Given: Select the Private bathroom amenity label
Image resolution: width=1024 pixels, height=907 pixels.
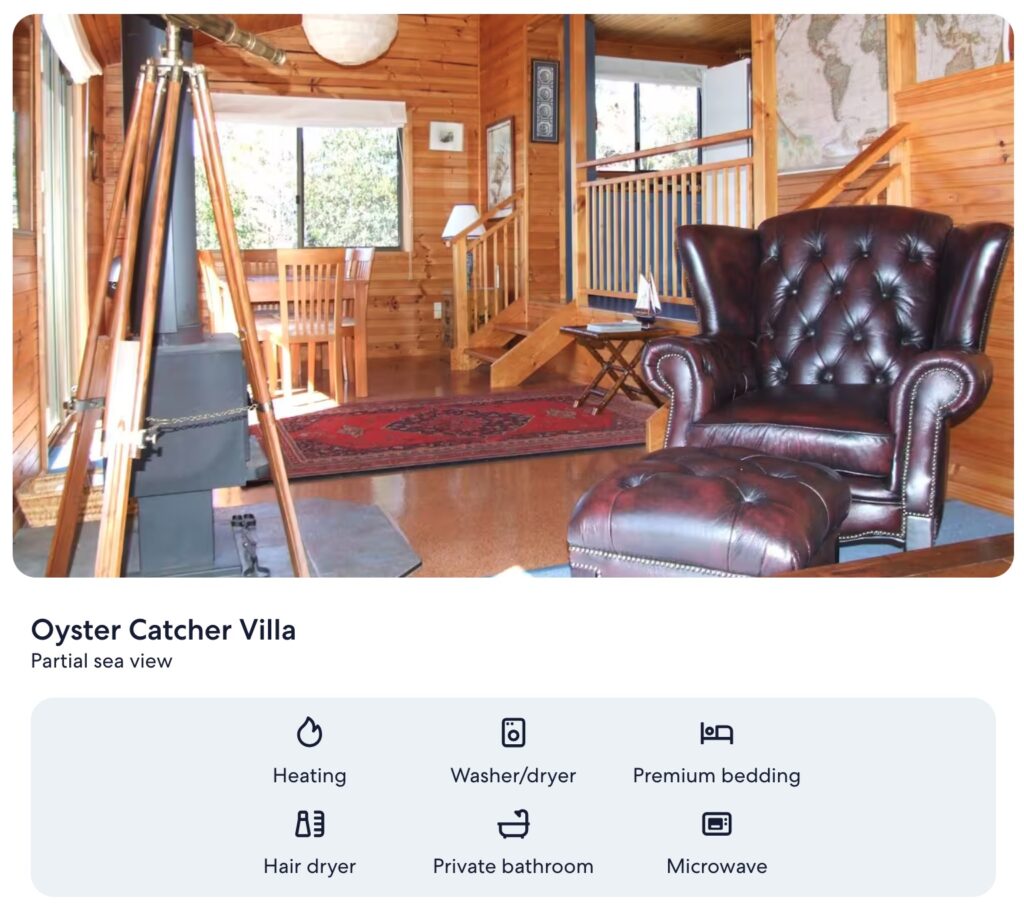Looking at the screenshot, I should [513, 867].
